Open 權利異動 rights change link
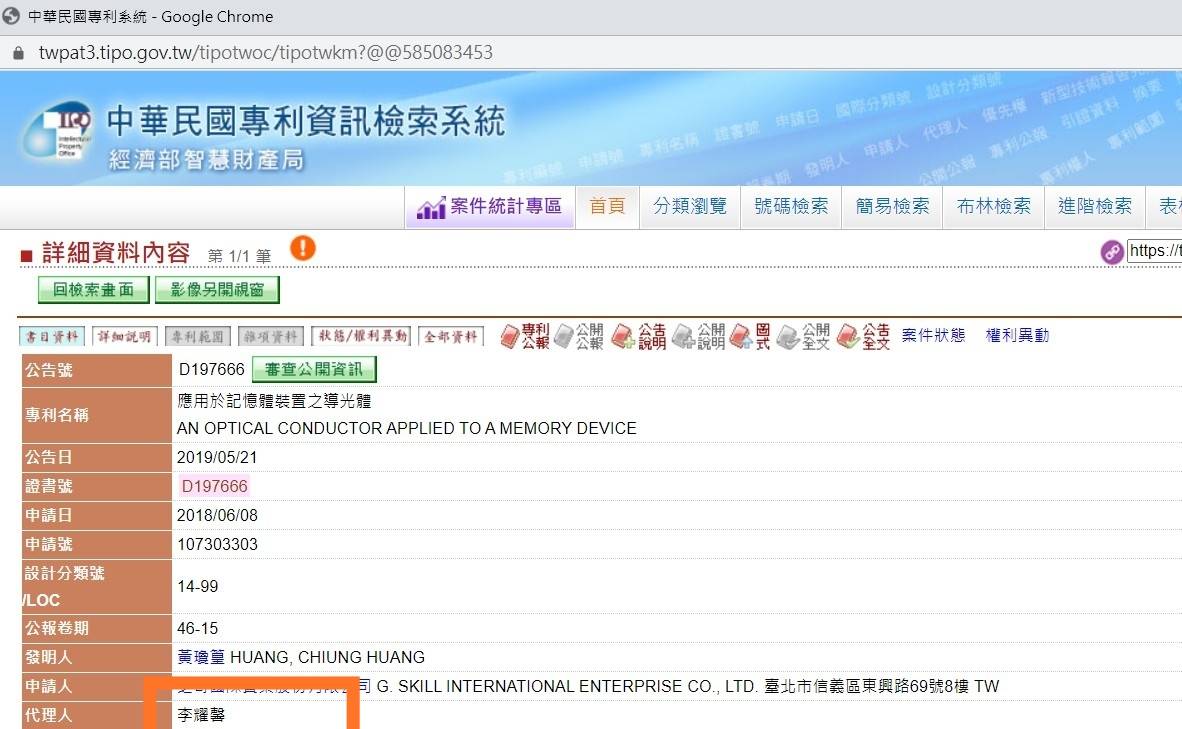Image resolution: width=1182 pixels, height=729 pixels. [1017, 335]
